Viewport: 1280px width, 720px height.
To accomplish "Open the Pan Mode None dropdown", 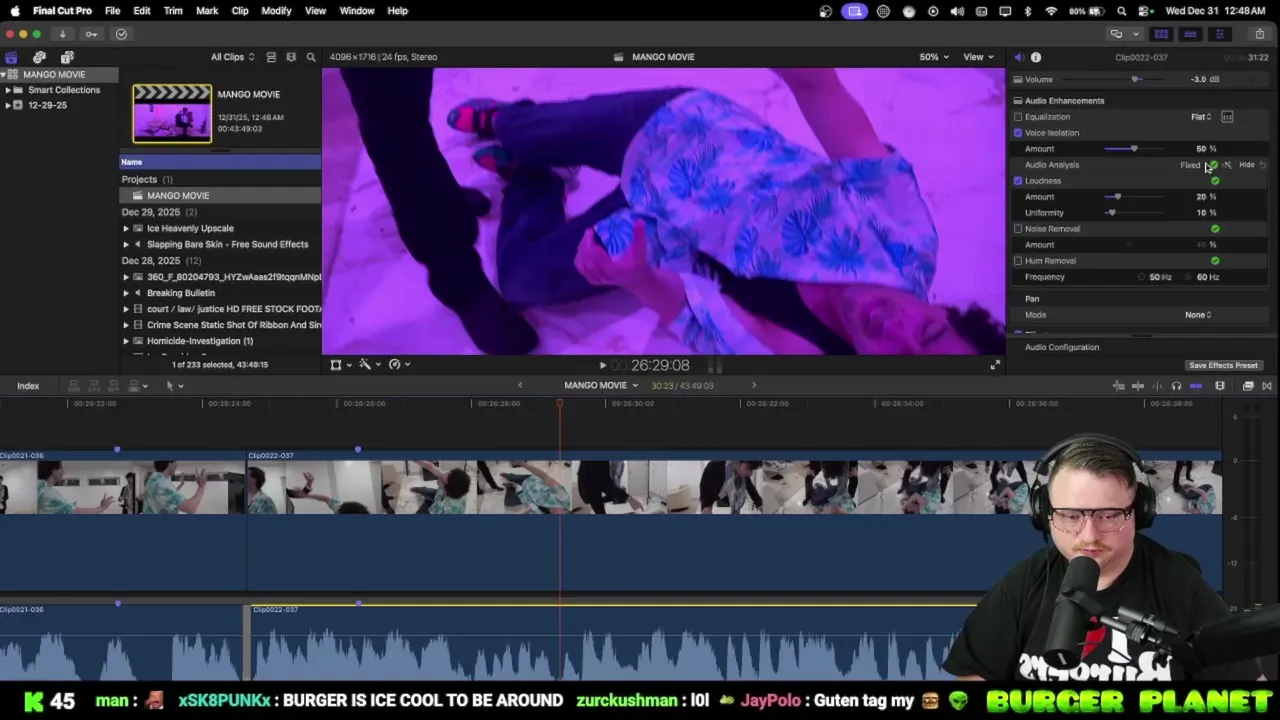I will click(x=1198, y=315).
